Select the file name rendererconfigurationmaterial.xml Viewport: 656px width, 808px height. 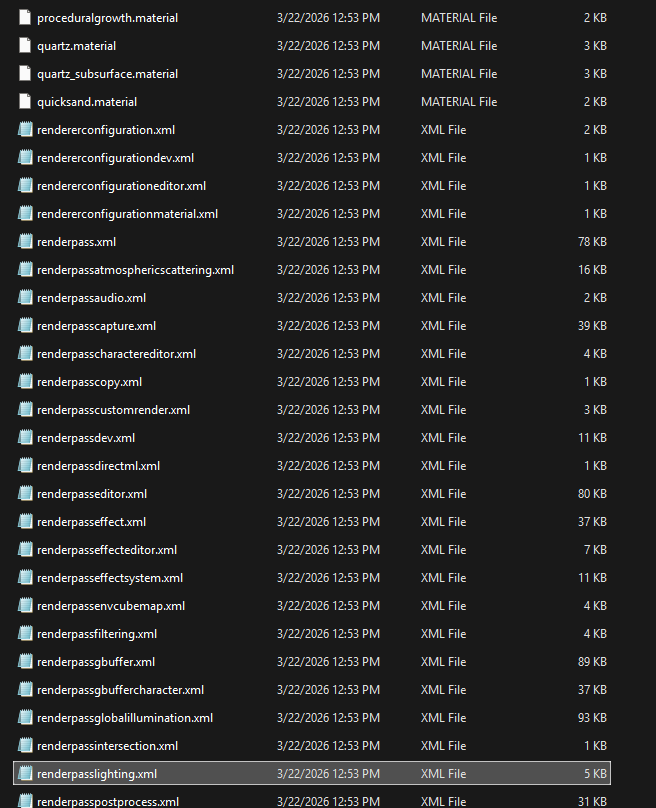[x=127, y=214]
